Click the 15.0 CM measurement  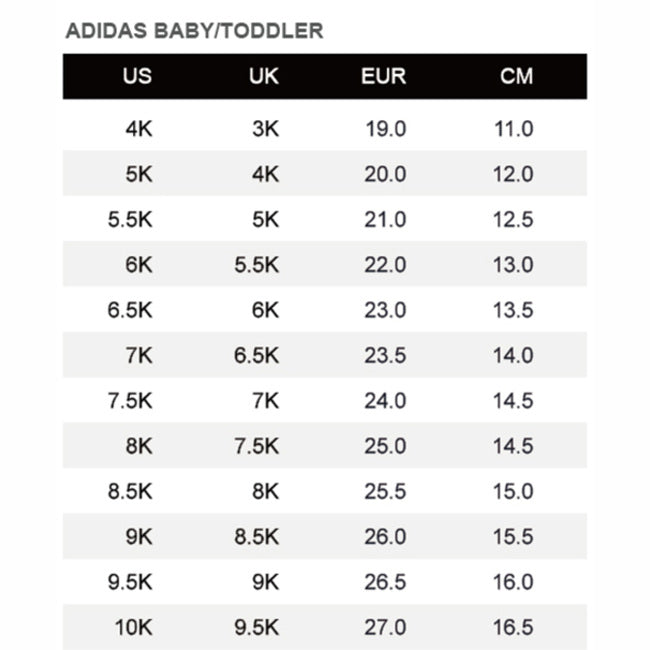[513, 491]
